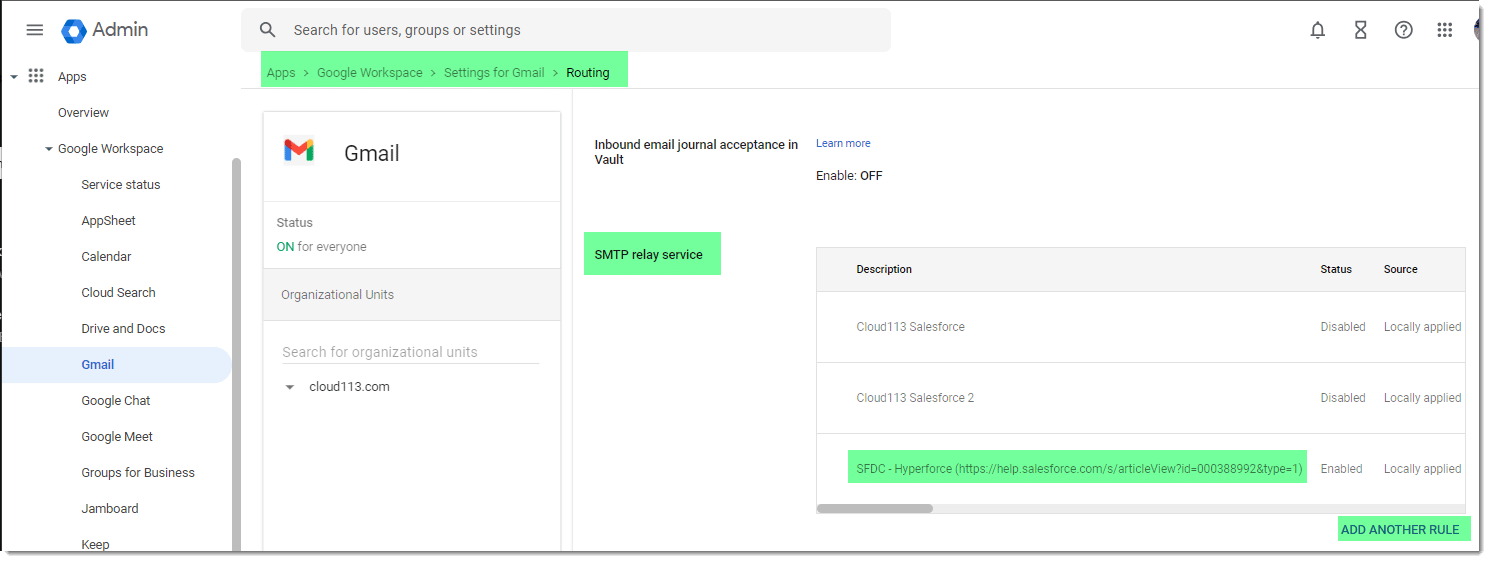Open Service status in sidebar

coord(121,185)
